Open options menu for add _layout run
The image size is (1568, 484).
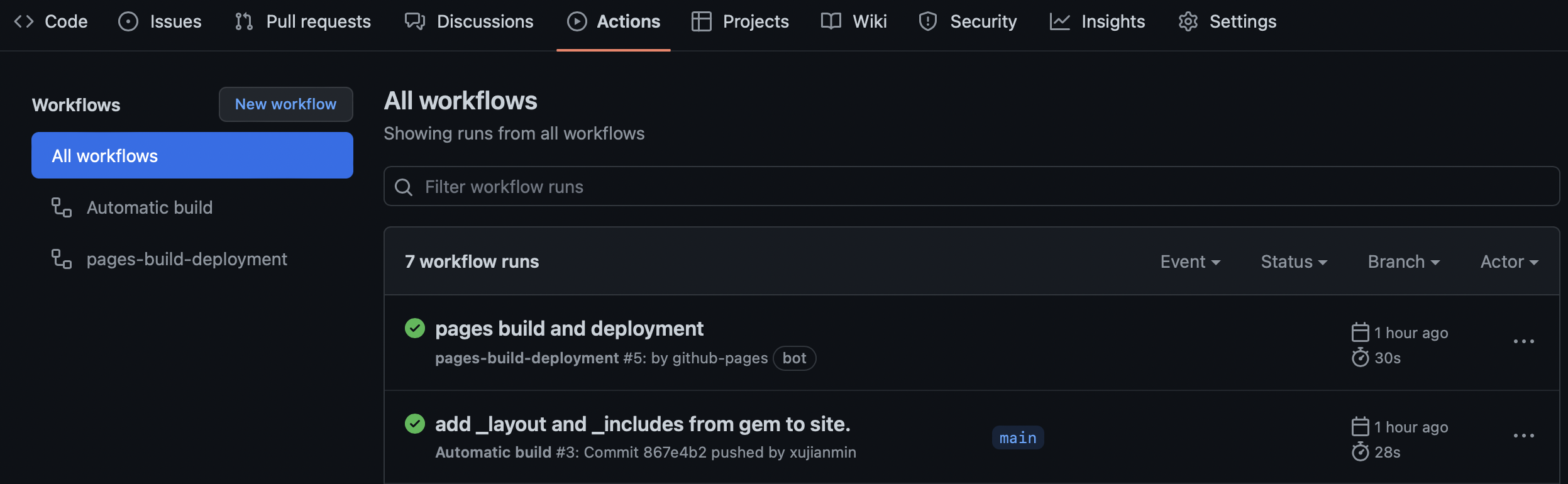pyautogui.click(x=1524, y=436)
